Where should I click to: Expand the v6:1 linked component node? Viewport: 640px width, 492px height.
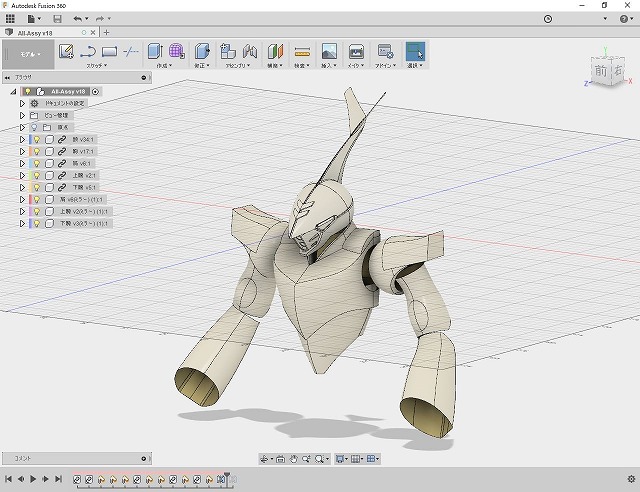pos(22,163)
